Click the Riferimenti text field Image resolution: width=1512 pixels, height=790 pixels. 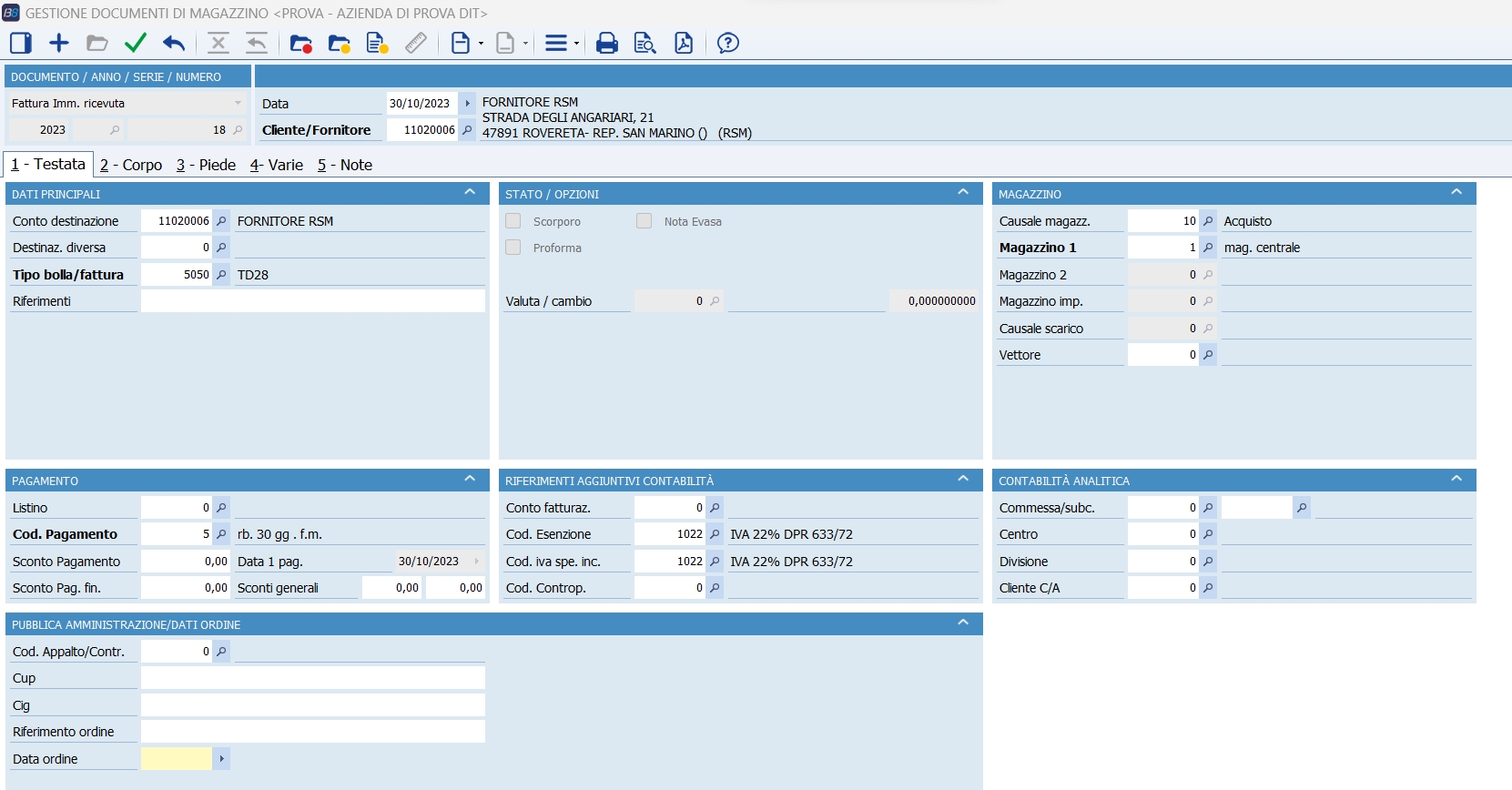click(x=312, y=301)
